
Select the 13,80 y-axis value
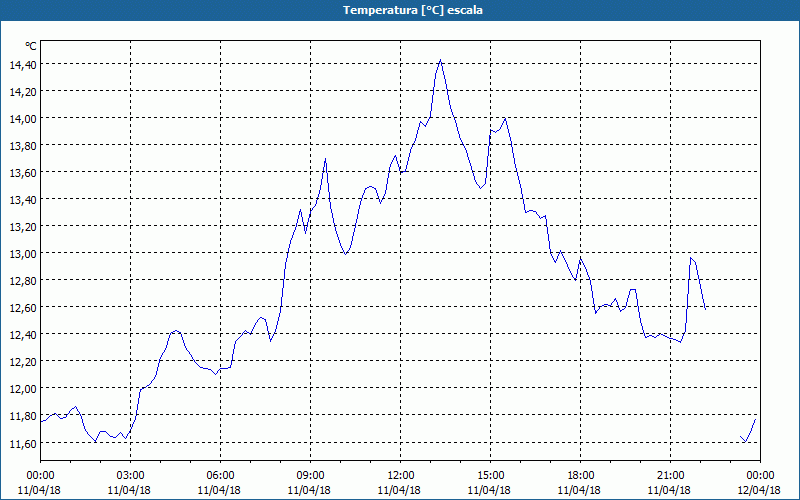pos(22,146)
